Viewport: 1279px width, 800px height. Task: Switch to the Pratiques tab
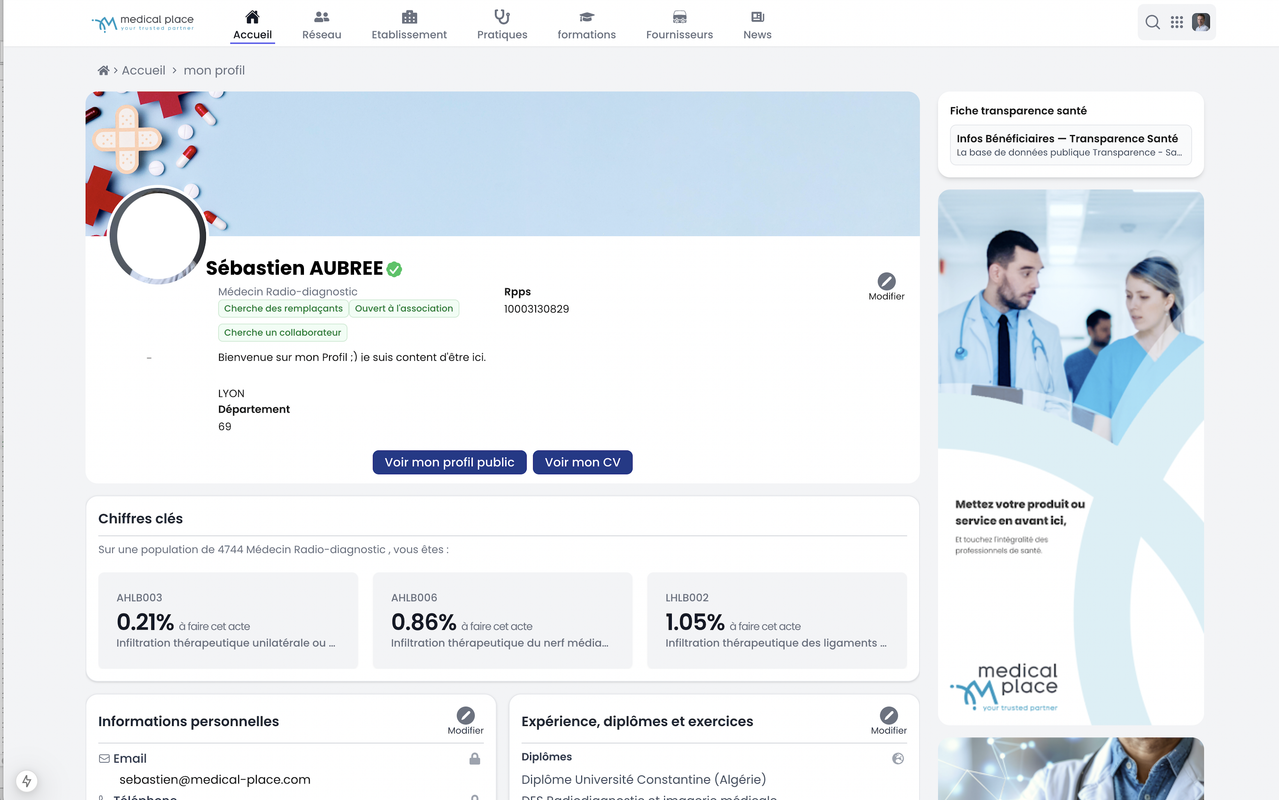point(502,25)
